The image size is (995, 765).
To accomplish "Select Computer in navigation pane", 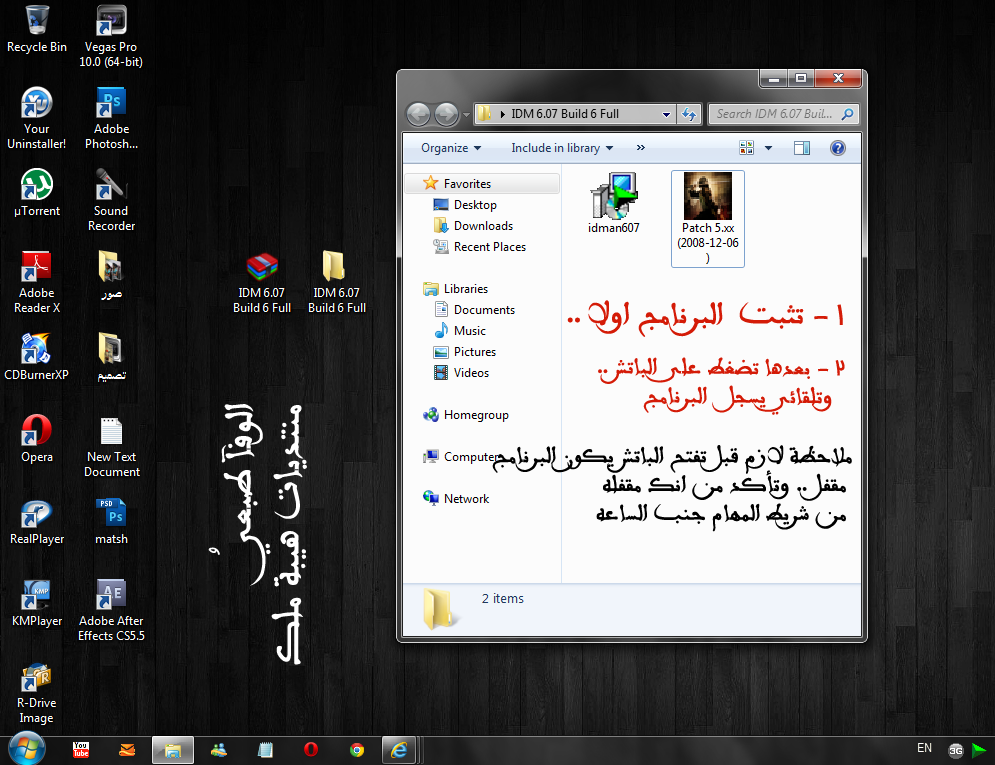I will [461, 457].
